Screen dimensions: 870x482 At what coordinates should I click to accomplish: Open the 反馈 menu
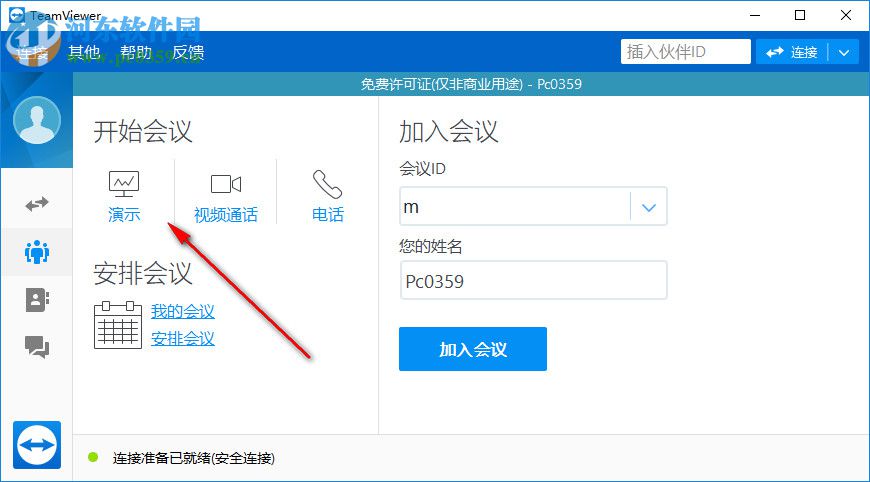click(188, 52)
